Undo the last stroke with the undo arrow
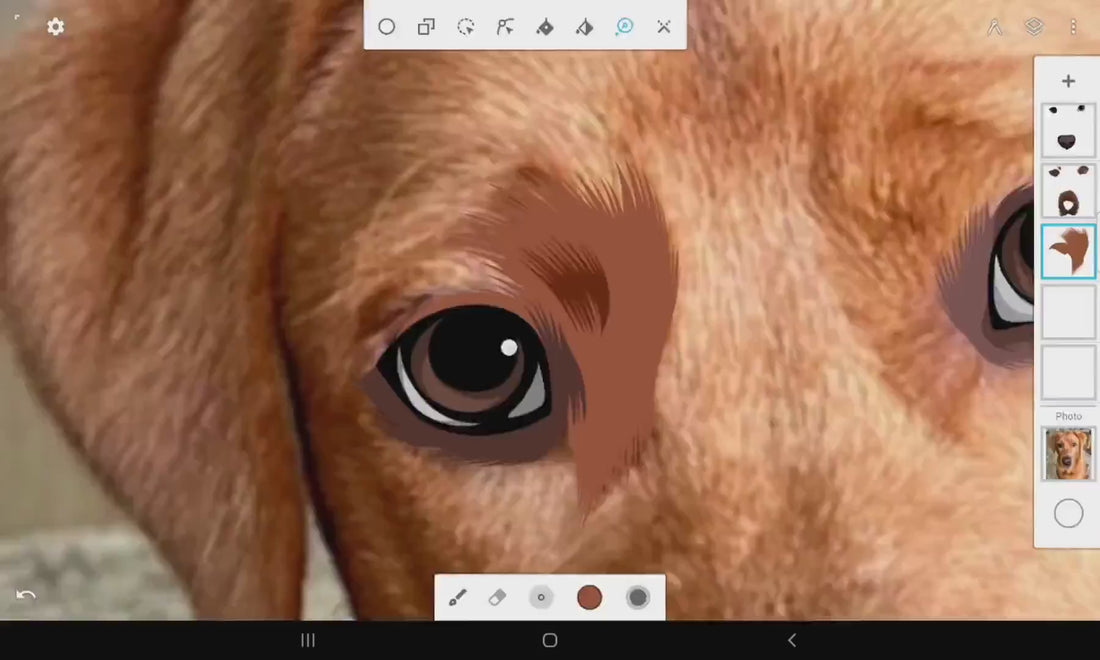The height and width of the screenshot is (660, 1100). (x=26, y=595)
